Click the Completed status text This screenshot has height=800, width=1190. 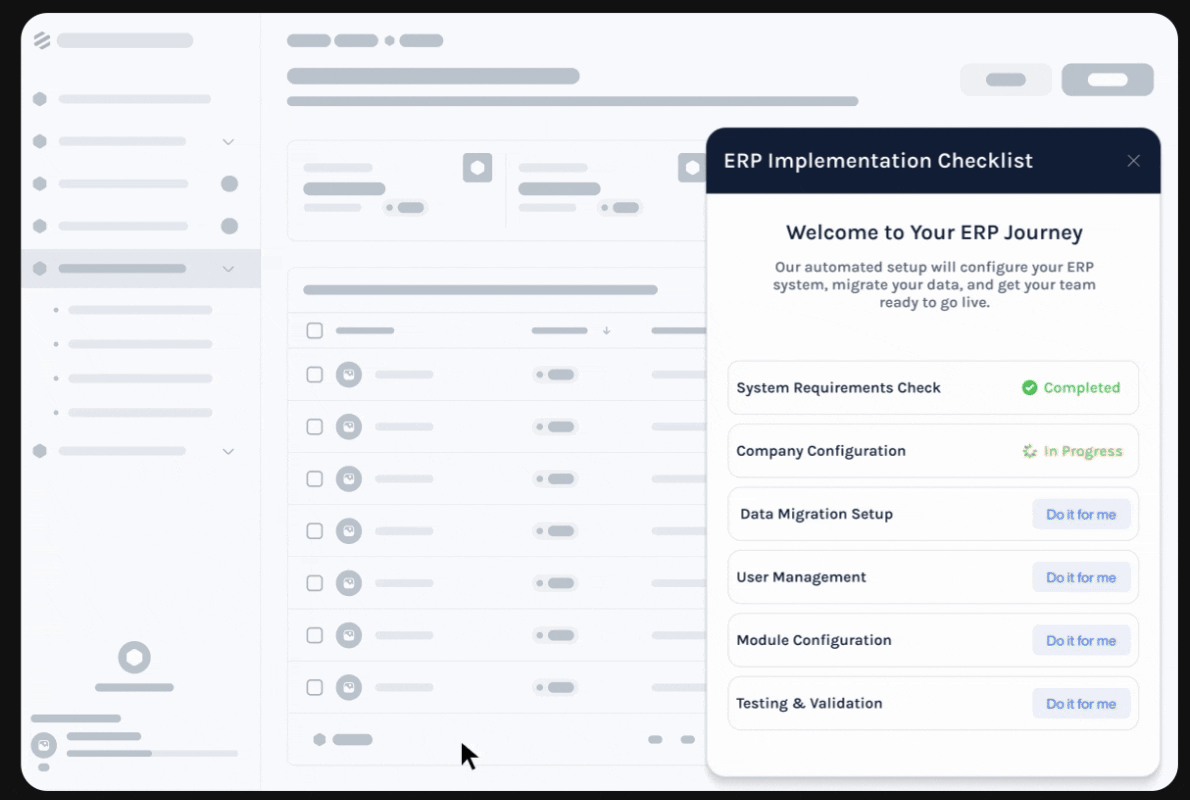(x=1081, y=388)
